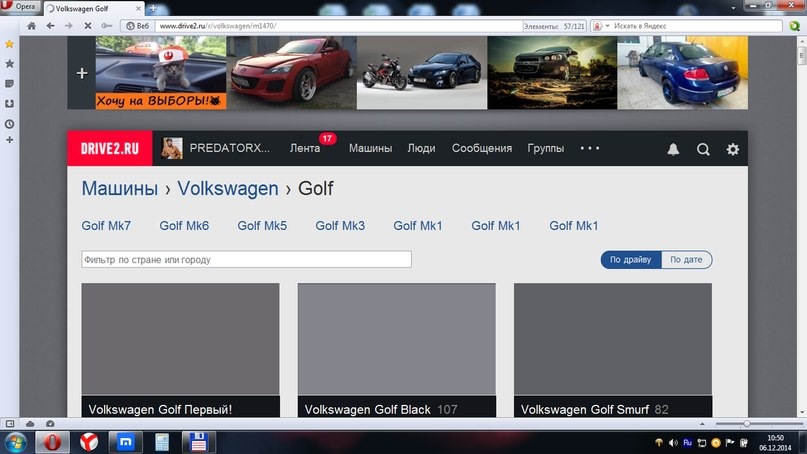Click the Yandex search field

point(696,26)
